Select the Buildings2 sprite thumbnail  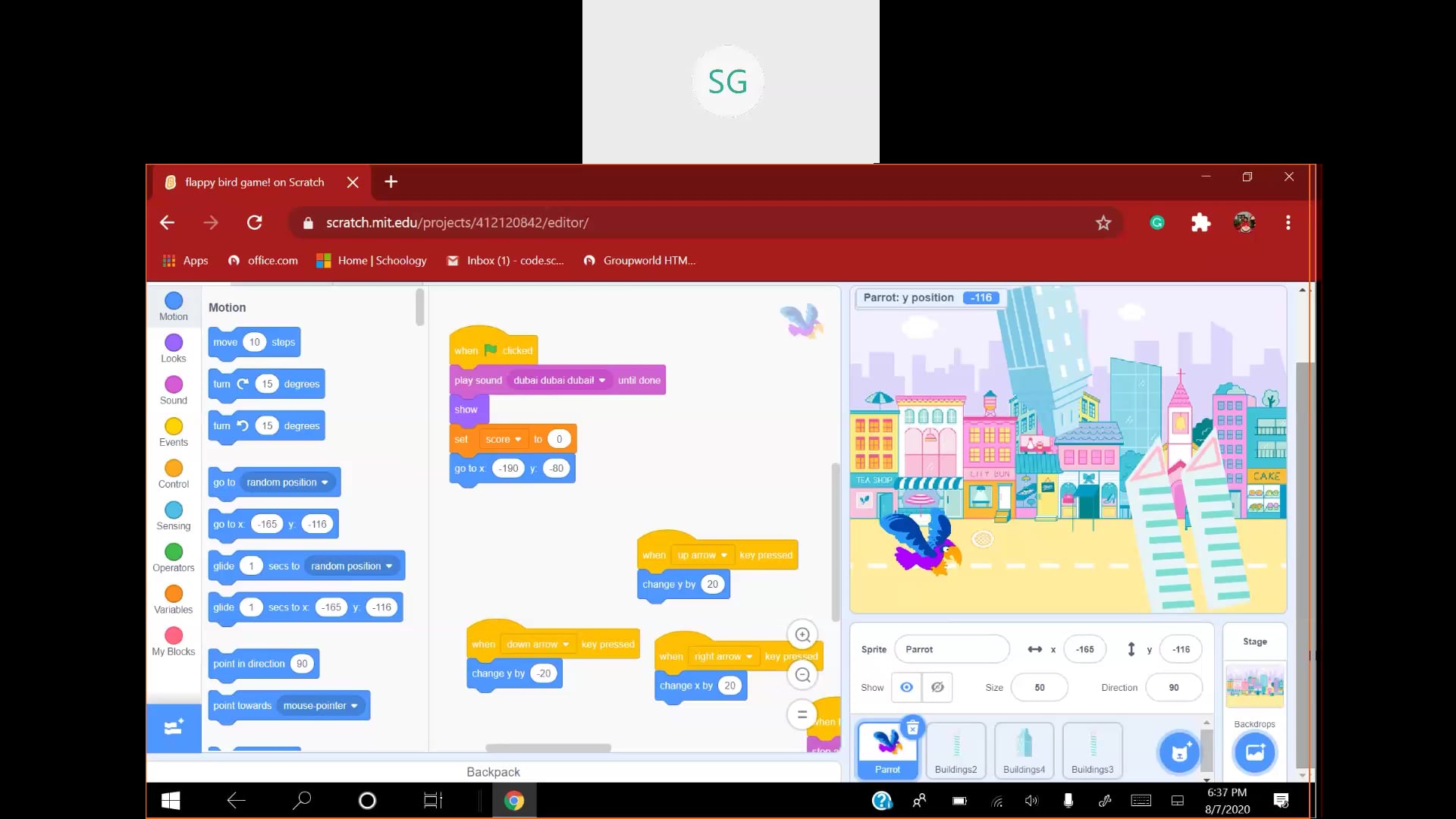tap(955, 750)
